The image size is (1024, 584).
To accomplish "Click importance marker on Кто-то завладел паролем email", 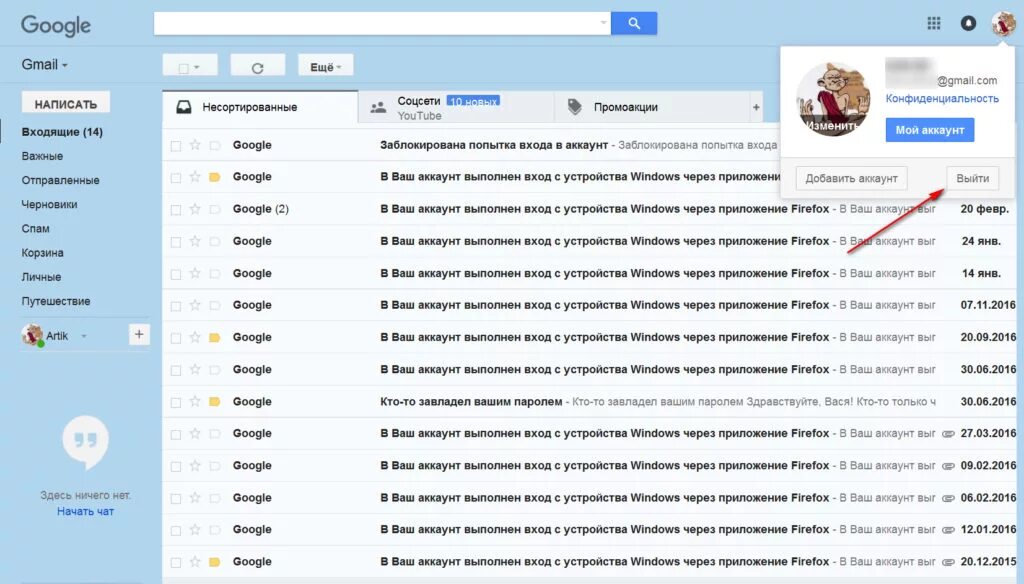I will (214, 402).
